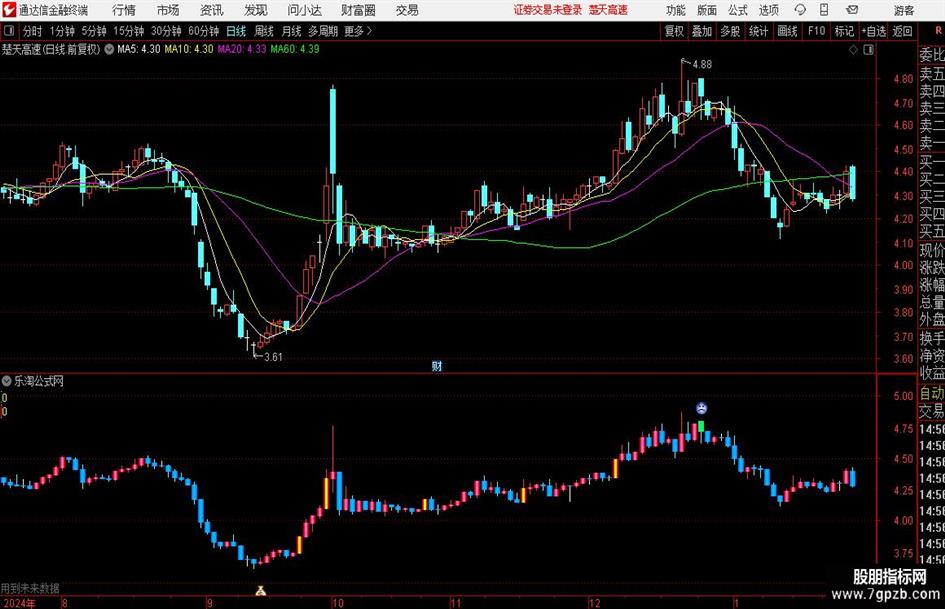This screenshot has width=945, height=609.
Task: Click the warning triangle marker on time axis
Action: point(260,590)
